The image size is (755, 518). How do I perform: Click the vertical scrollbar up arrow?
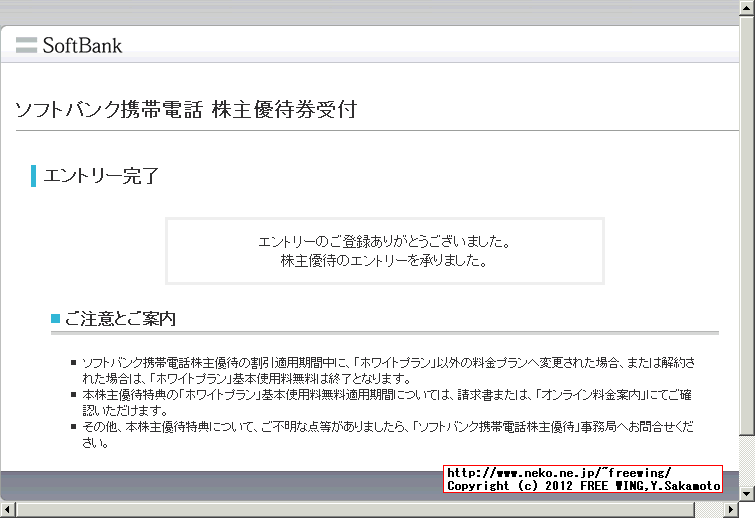[x=747, y=8]
